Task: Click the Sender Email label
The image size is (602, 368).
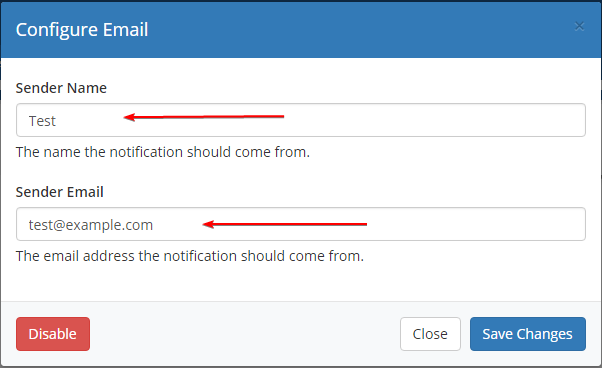Action: [x=60, y=192]
